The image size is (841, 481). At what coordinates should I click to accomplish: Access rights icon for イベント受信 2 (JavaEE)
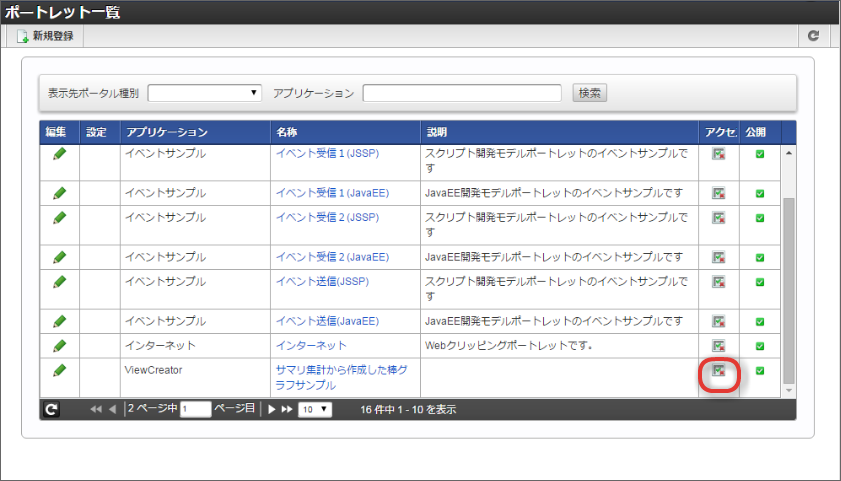click(x=719, y=257)
